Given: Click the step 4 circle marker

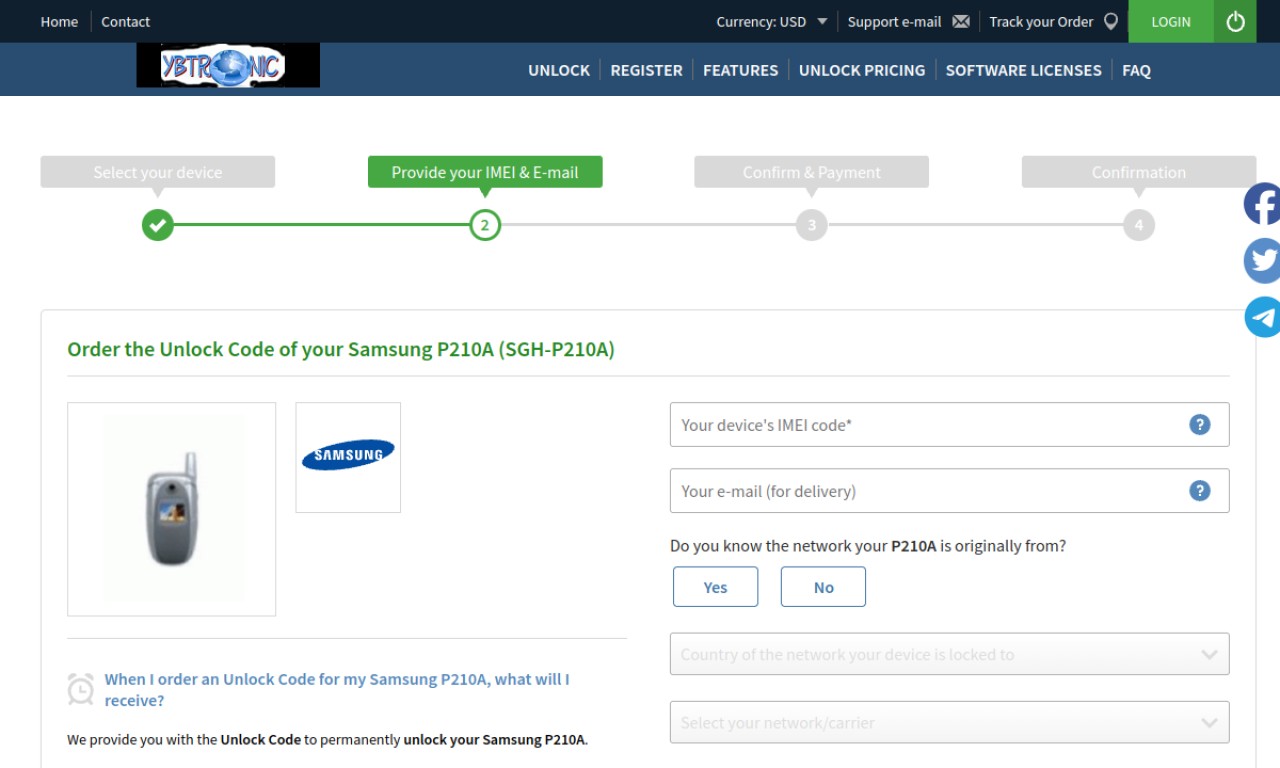Looking at the screenshot, I should click(1139, 225).
